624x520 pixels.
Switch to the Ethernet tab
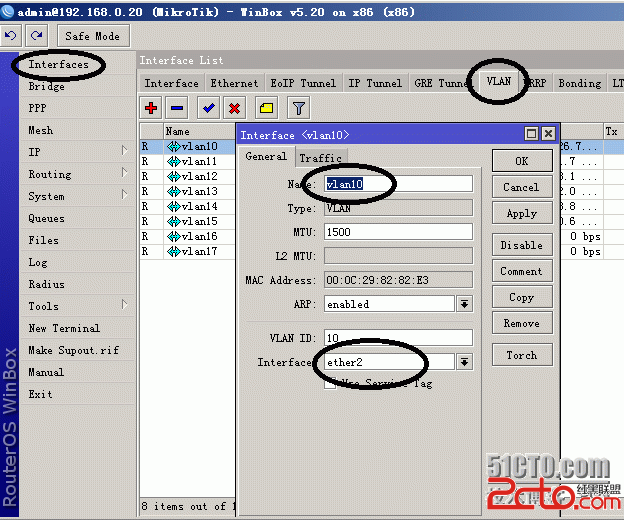pos(234,83)
